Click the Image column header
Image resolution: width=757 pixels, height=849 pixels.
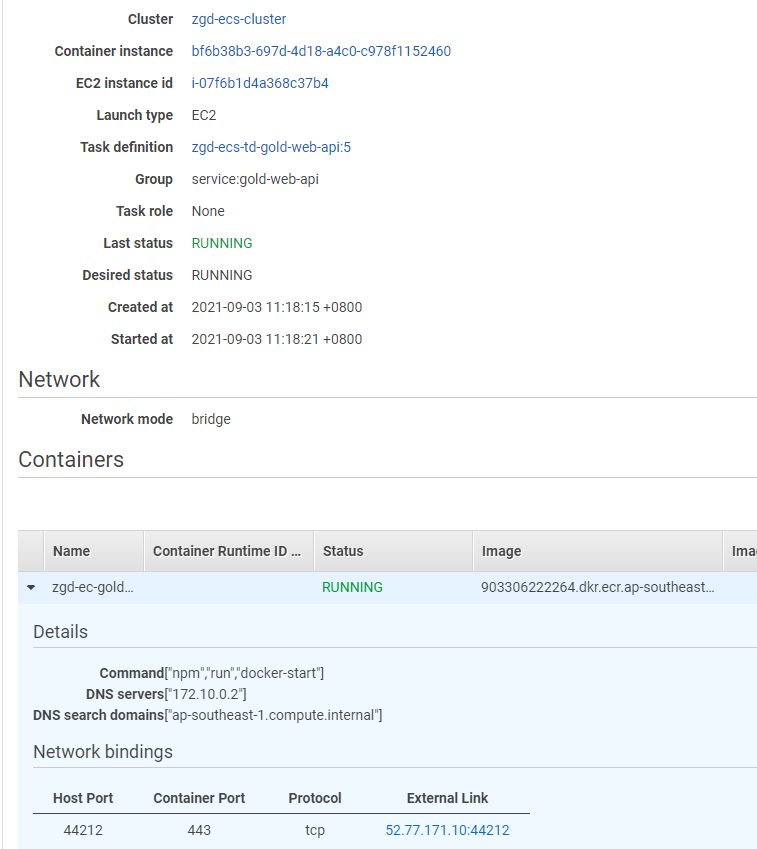501,551
